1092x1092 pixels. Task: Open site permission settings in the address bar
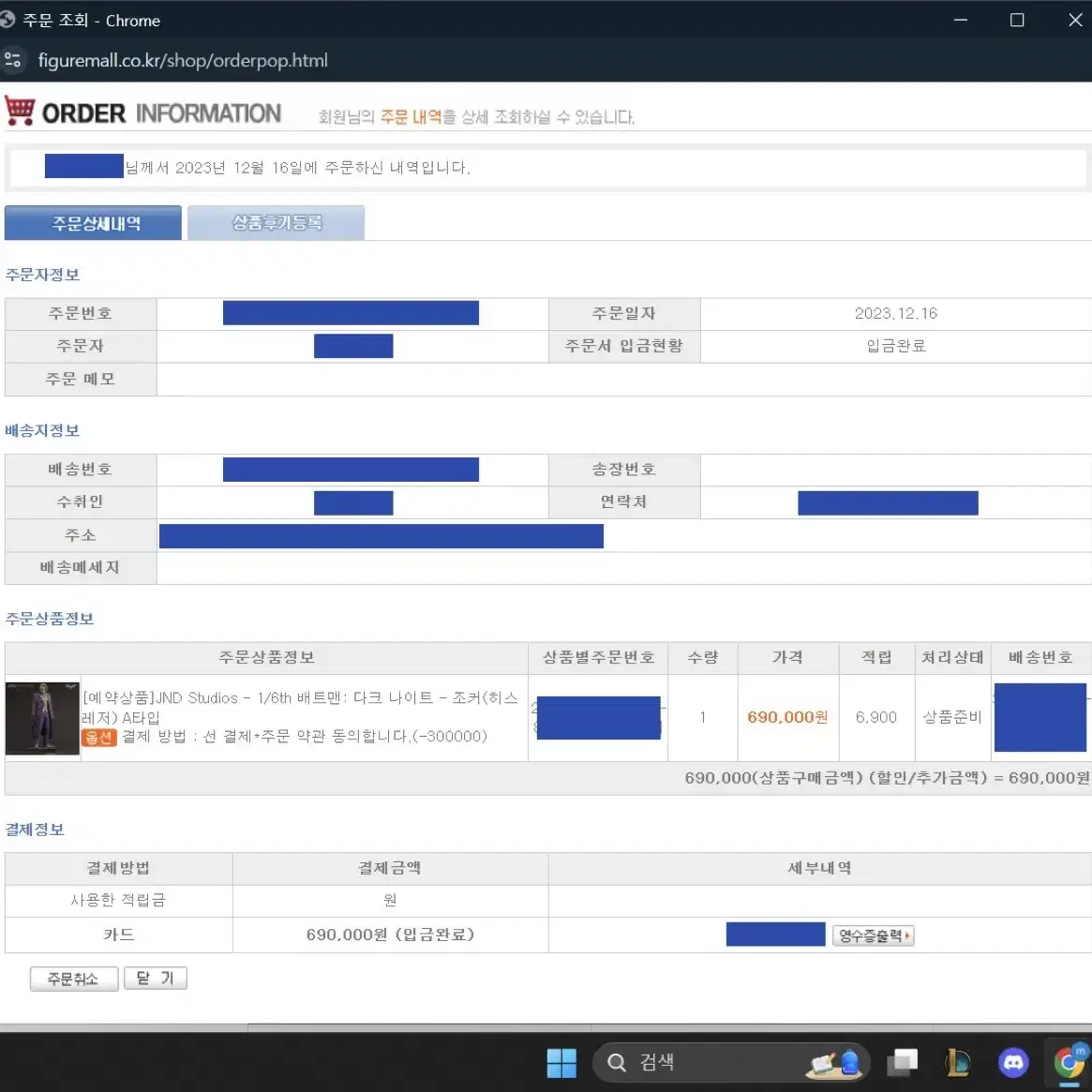pos(13,60)
